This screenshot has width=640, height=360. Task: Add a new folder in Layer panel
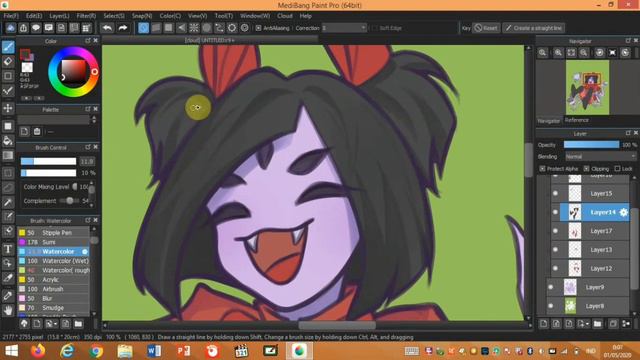[598, 324]
